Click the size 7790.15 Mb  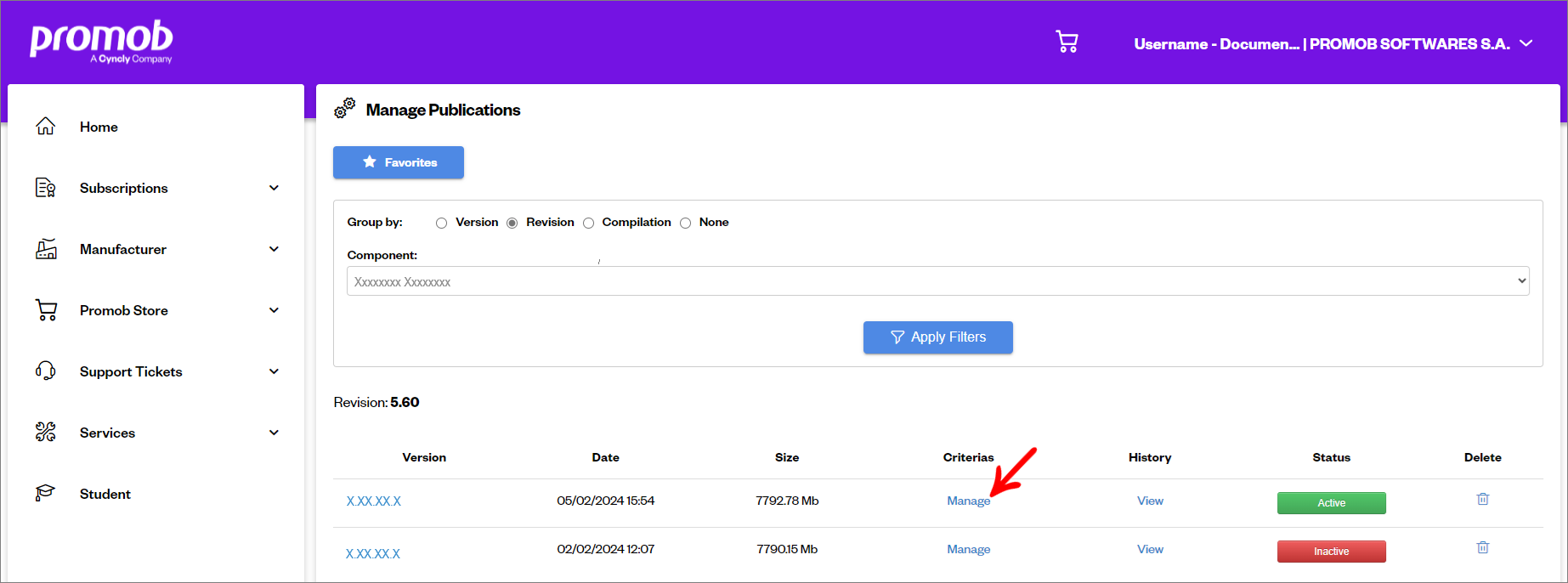pyautogui.click(x=787, y=549)
